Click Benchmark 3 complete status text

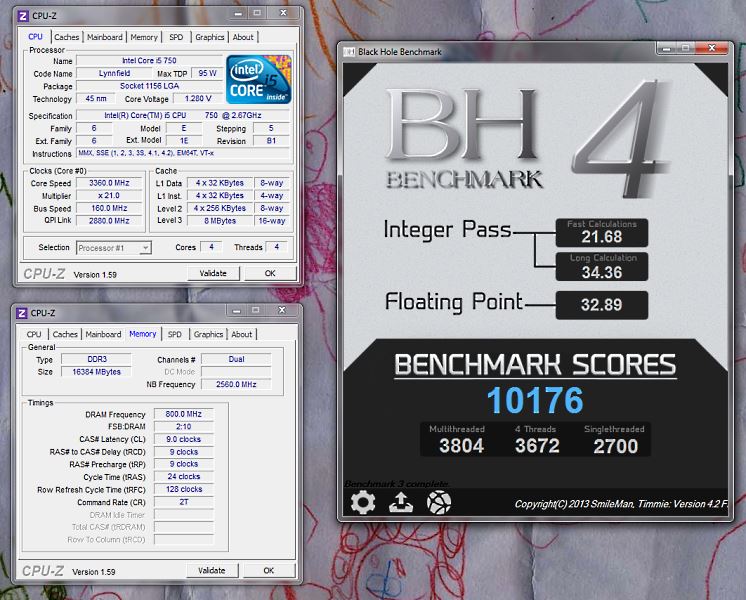pyautogui.click(x=396, y=484)
